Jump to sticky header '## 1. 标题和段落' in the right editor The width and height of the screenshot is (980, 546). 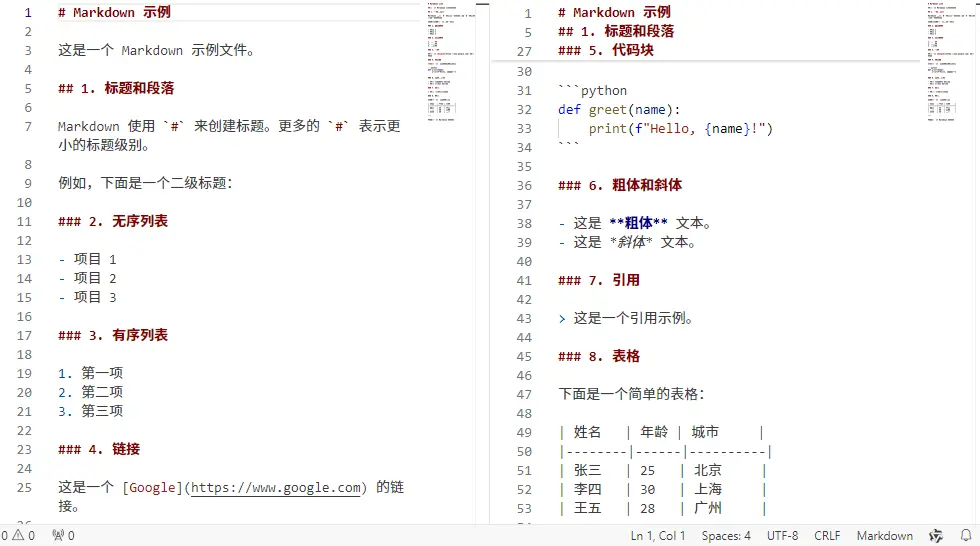coord(616,31)
